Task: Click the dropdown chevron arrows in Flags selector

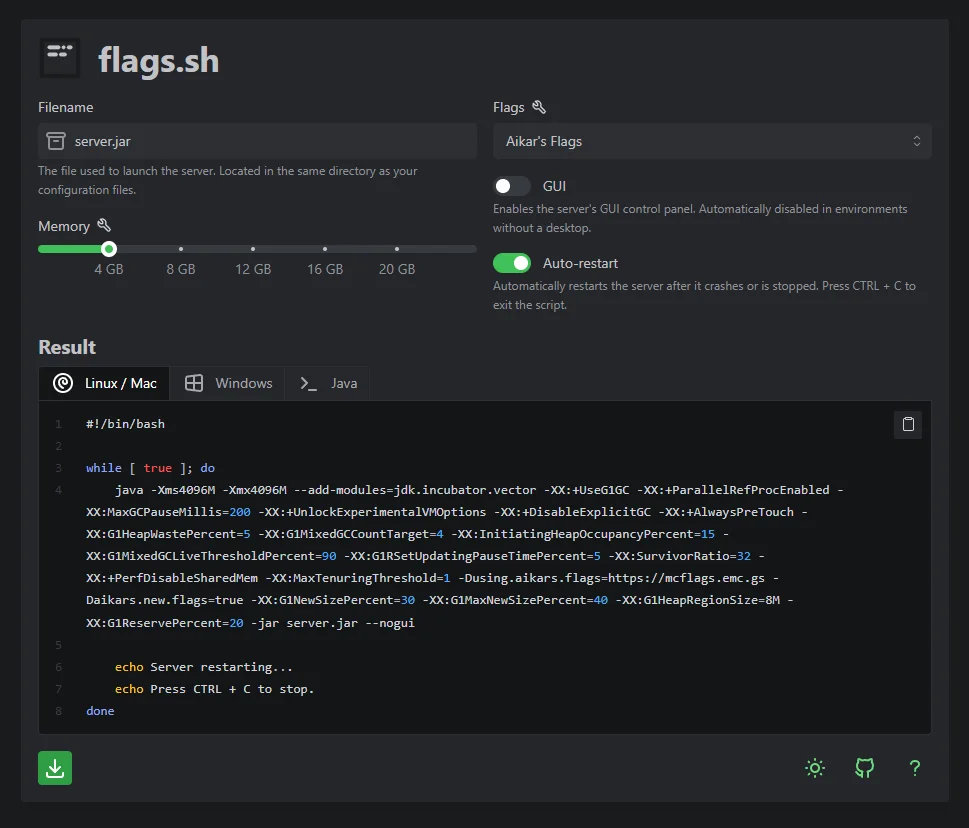Action: 916,141
